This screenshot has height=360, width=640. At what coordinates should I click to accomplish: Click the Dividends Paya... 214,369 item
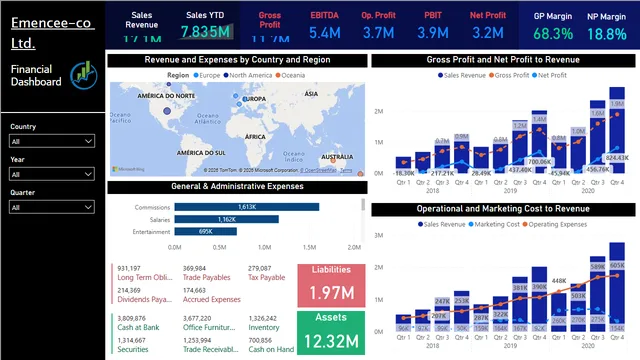click(x=144, y=295)
